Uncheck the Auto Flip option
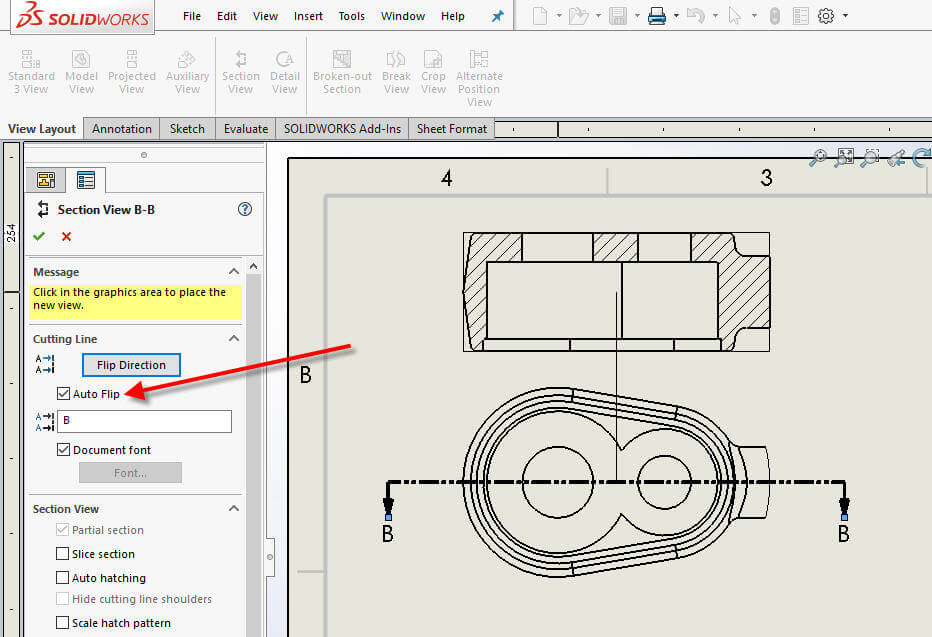This screenshot has height=637, width=932. pyautogui.click(x=64, y=393)
